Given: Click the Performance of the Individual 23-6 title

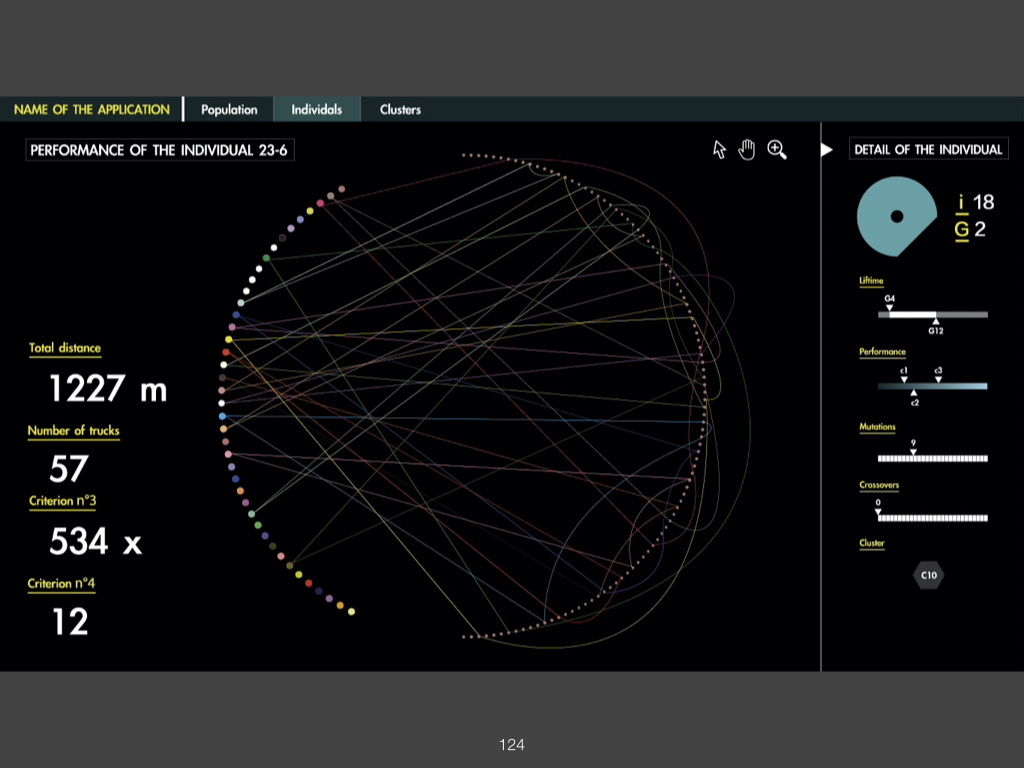Looking at the screenshot, I should tap(161, 150).
